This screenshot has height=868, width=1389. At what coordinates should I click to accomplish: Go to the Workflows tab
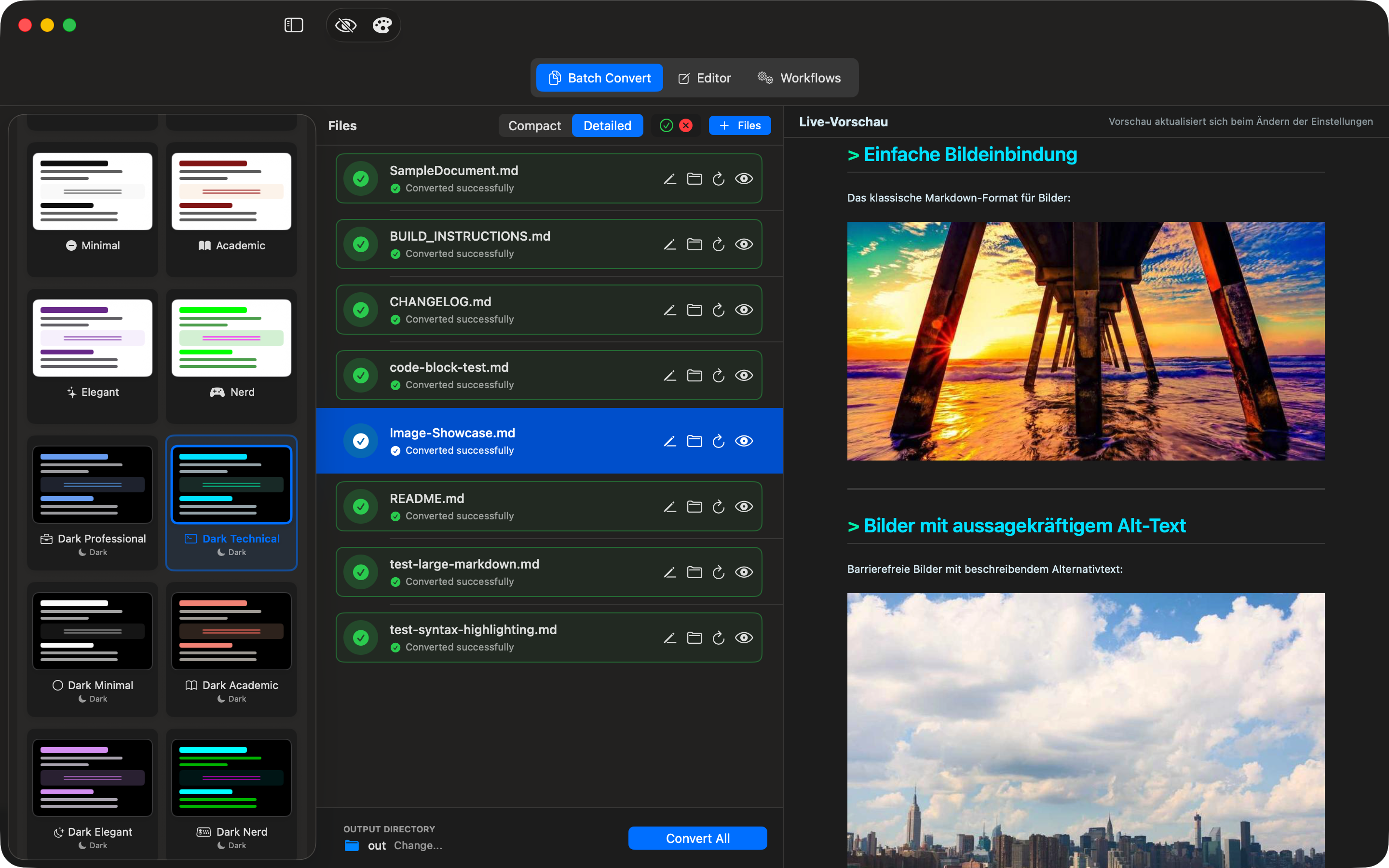(799, 78)
